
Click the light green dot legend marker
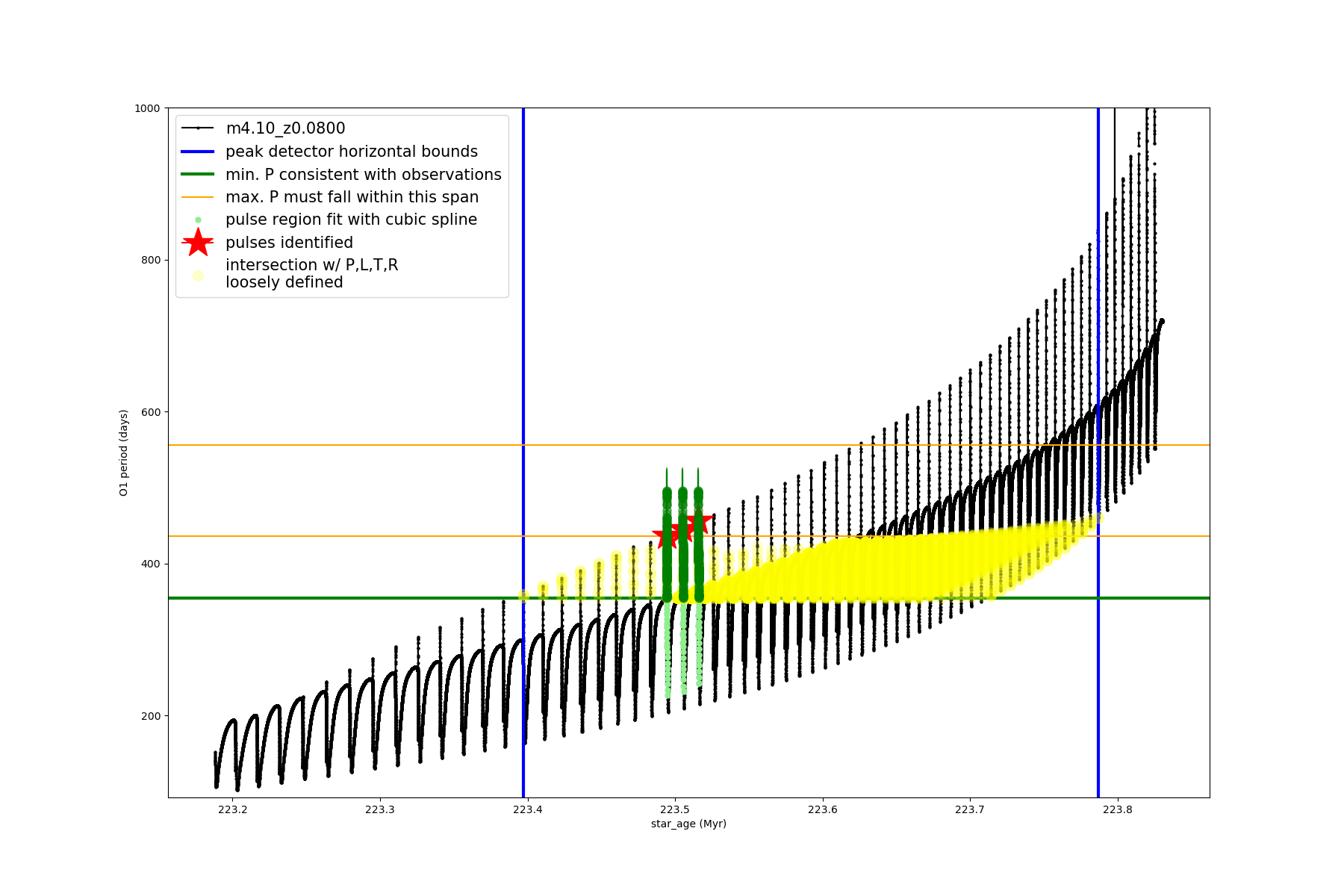pos(198,220)
